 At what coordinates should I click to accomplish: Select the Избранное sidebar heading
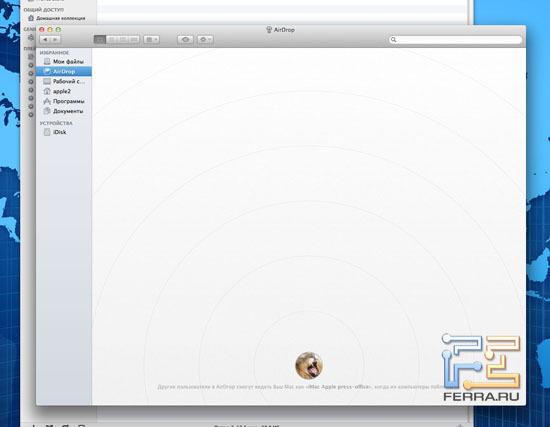coord(54,52)
